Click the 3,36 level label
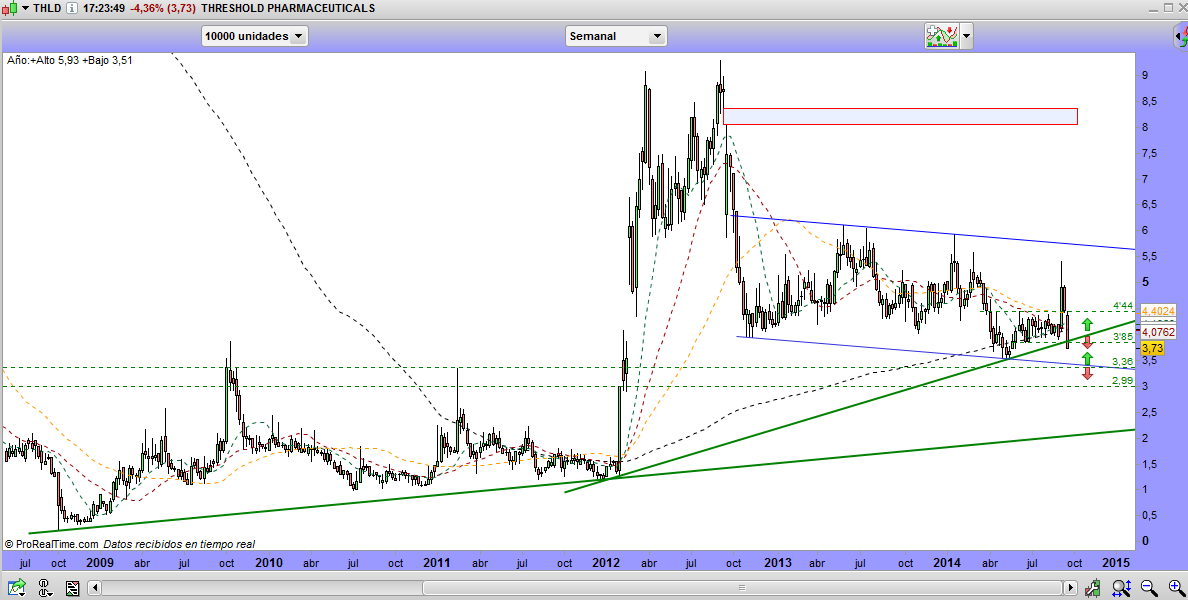This screenshot has height=600, width=1188. pyautogui.click(x=1123, y=362)
